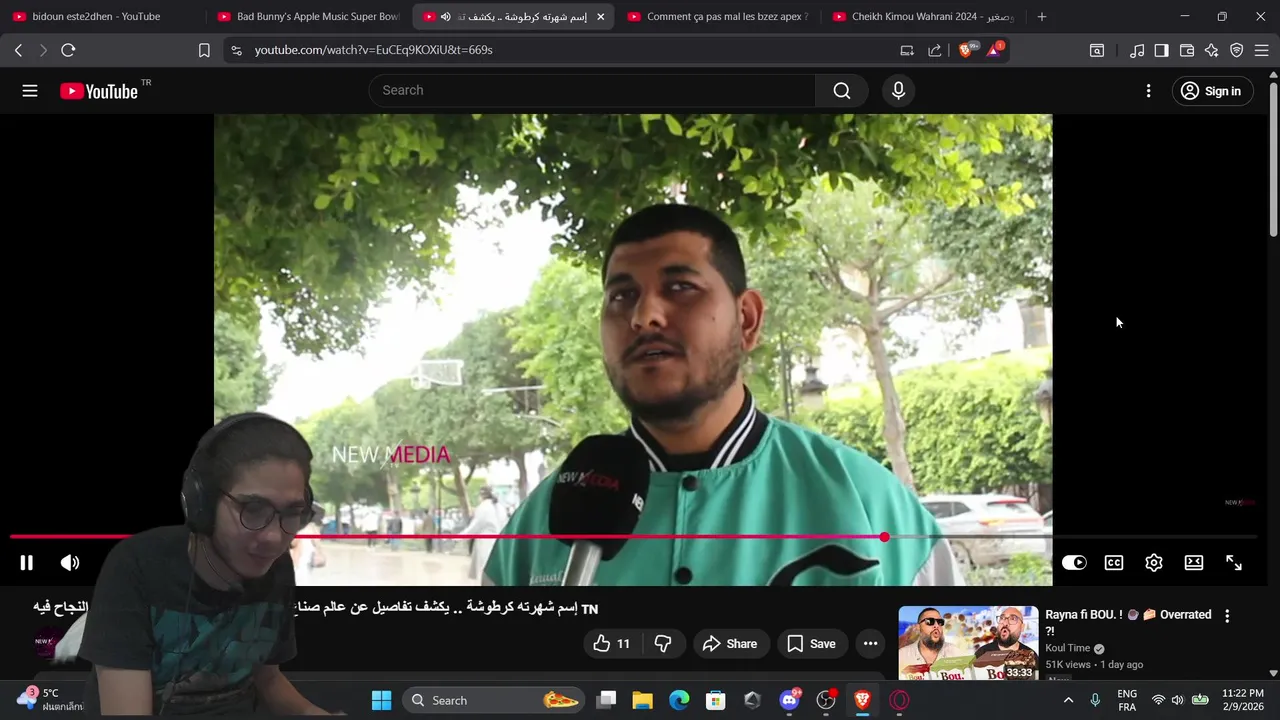This screenshot has height=720, width=1280.
Task: Mute the active tab via its audio icon
Action: [446, 17]
